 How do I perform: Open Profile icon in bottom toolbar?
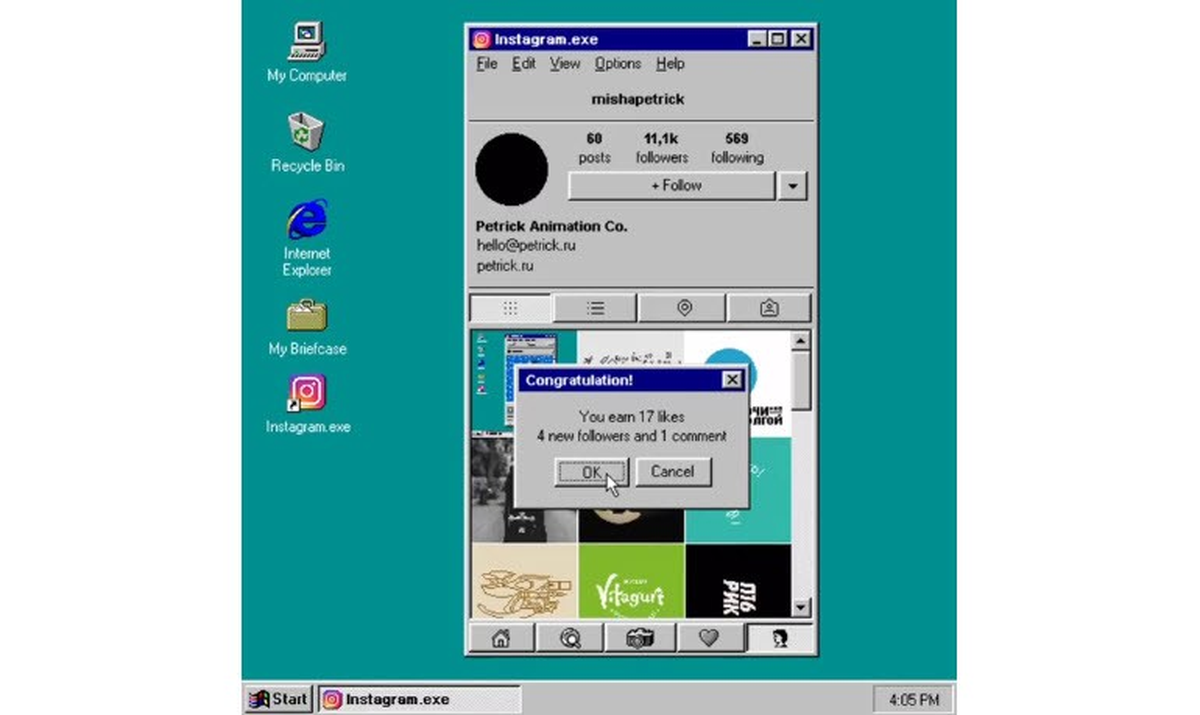click(779, 638)
